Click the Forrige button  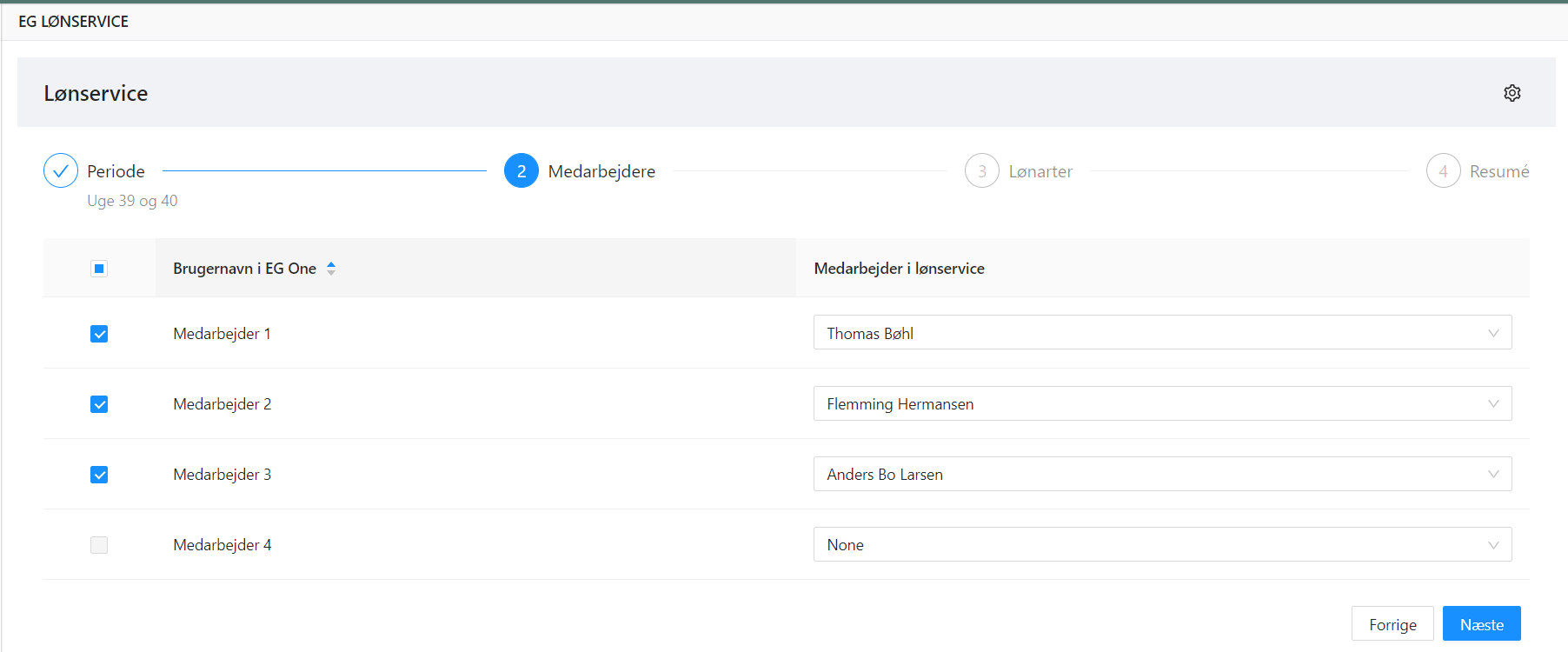pyautogui.click(x=1392, y=624)
